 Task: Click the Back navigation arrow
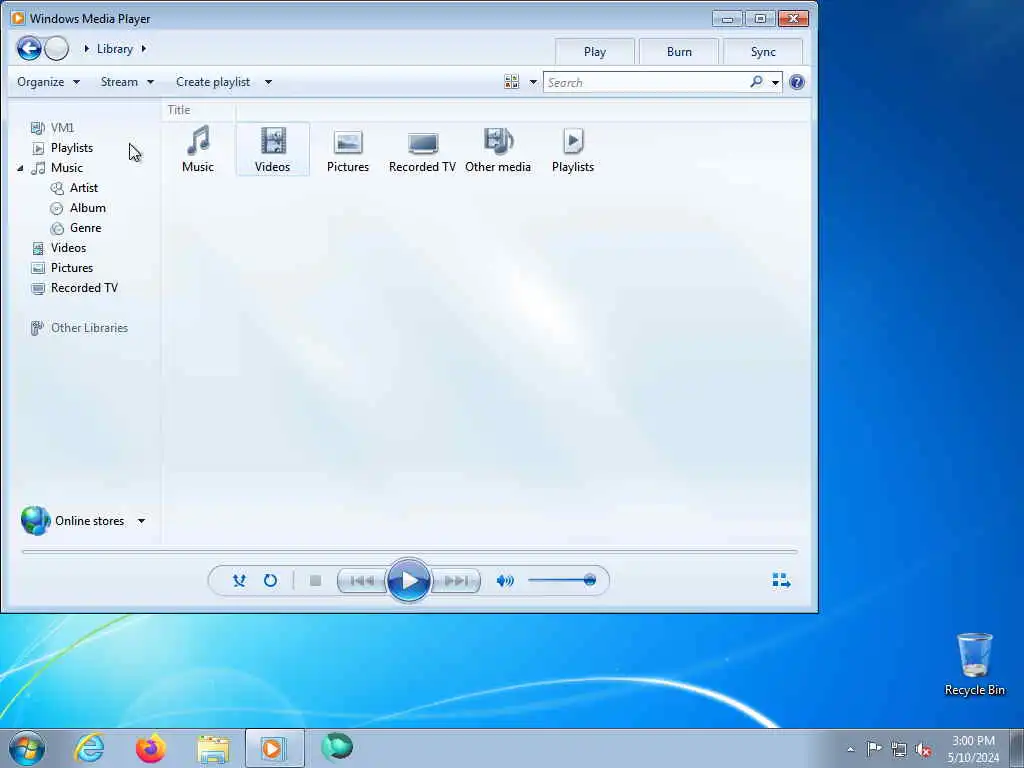click(29, 48)
